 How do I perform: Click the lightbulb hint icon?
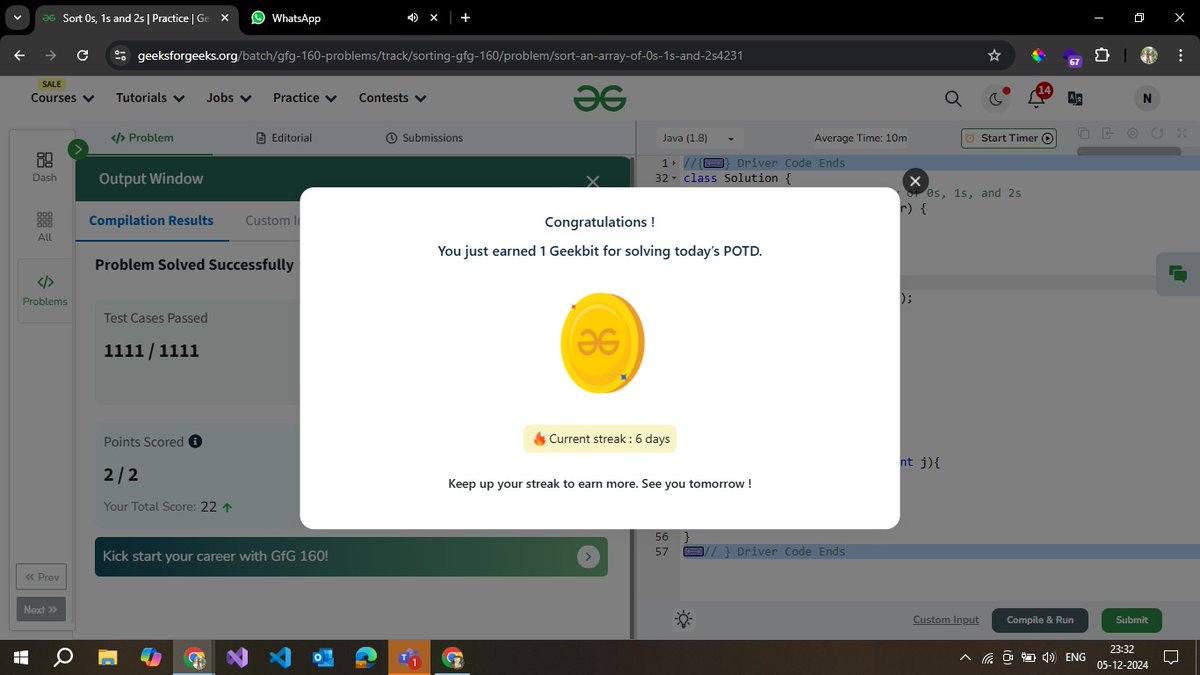click(684, 619)
